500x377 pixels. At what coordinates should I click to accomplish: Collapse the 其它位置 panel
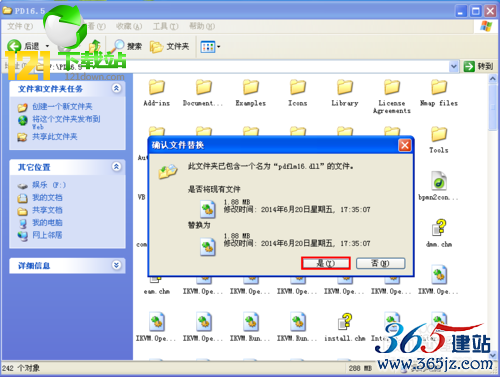click(116, 167)
